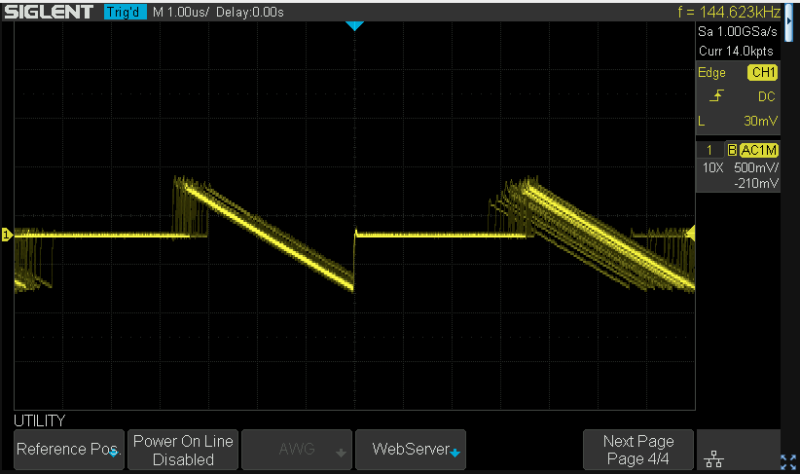Viewport: 800px width, 474px height.
Task: Click the channel 1 ground level marker
Action: [7, 235]
